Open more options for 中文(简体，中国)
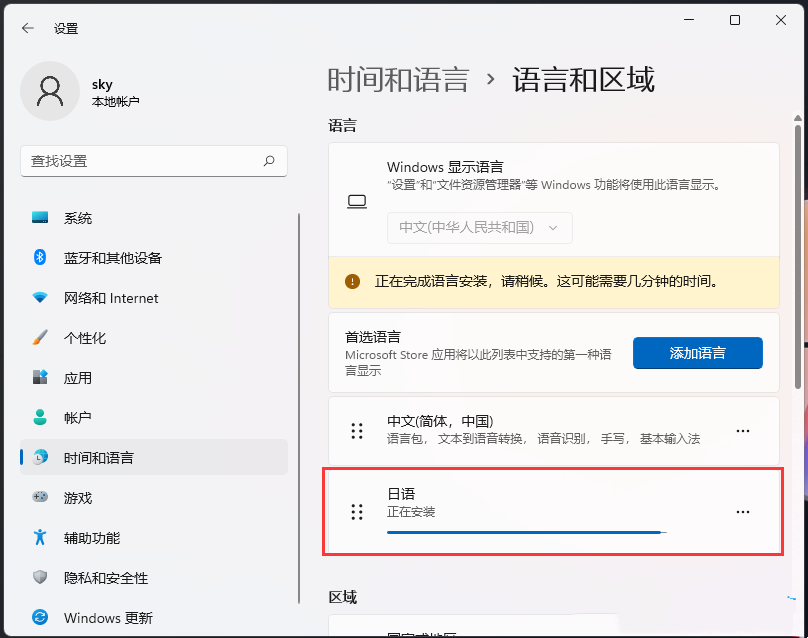 [x=742, y=430]
